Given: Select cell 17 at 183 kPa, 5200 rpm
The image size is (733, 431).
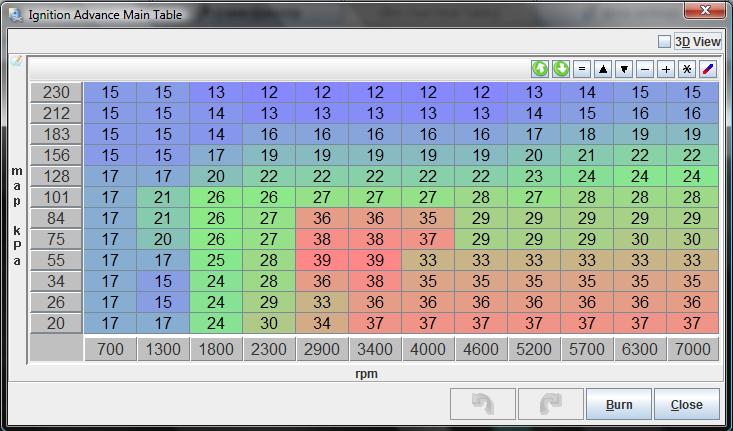Looking at the screenshot, I should click(534, 135).
